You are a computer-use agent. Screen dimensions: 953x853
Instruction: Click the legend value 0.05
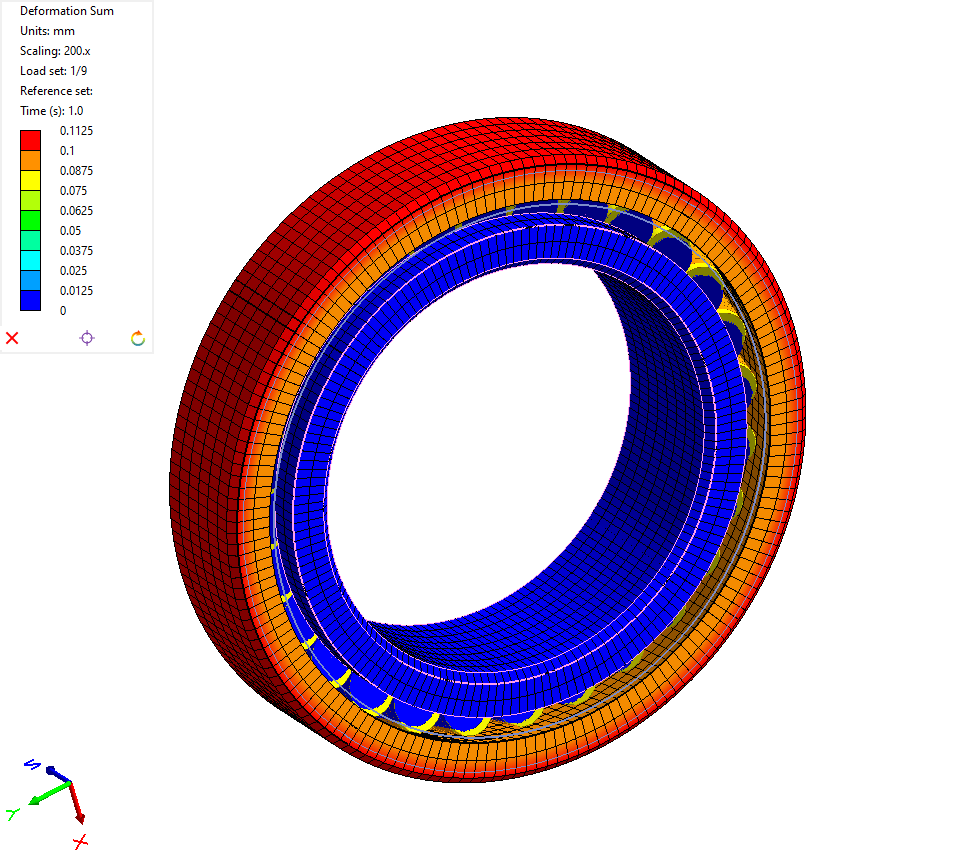(70, 230)
